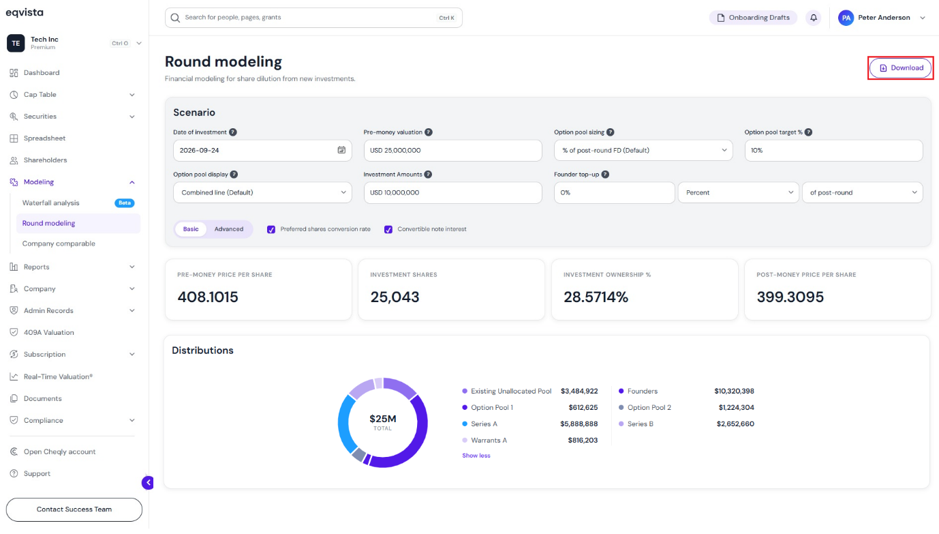939x534 pixels.
Task: Click the Real-Time Valuation graph icon
Action: [14, 377]
